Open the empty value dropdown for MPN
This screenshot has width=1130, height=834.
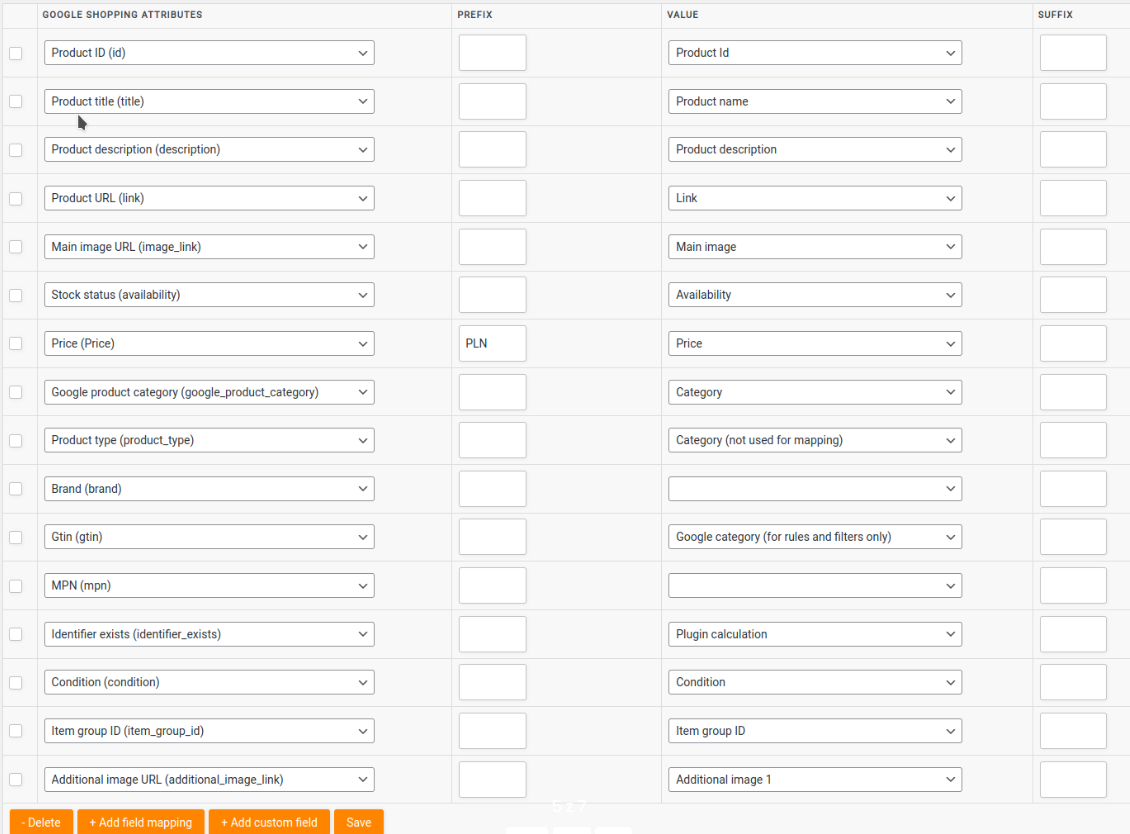(815, 585)
